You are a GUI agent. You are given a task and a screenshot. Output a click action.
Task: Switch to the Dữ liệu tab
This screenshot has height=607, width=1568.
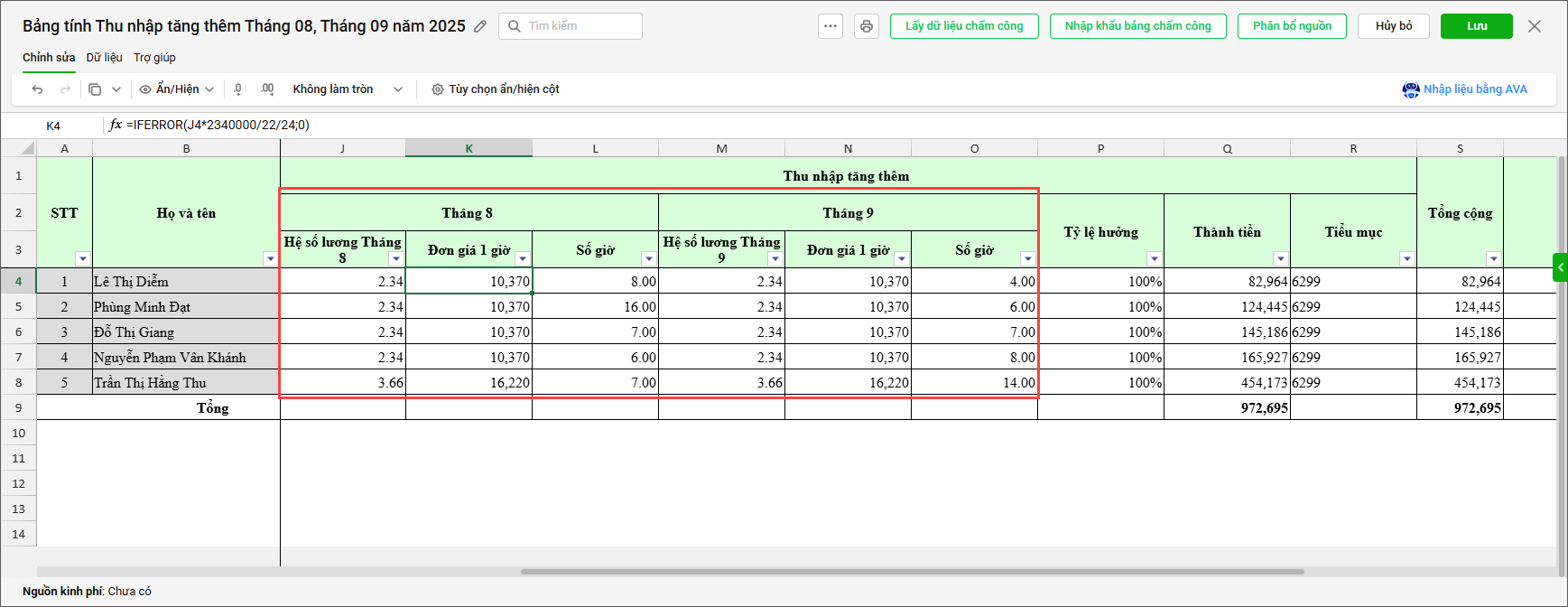pos(104,58)
